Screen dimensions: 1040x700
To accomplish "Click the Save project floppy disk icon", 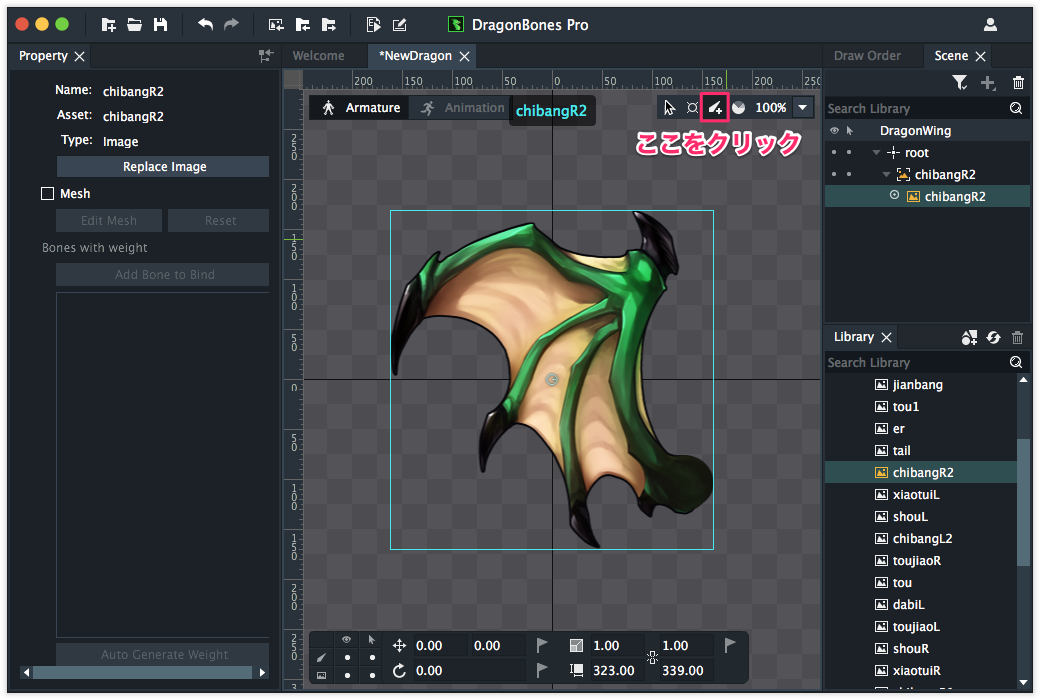I will click(160, 25).
